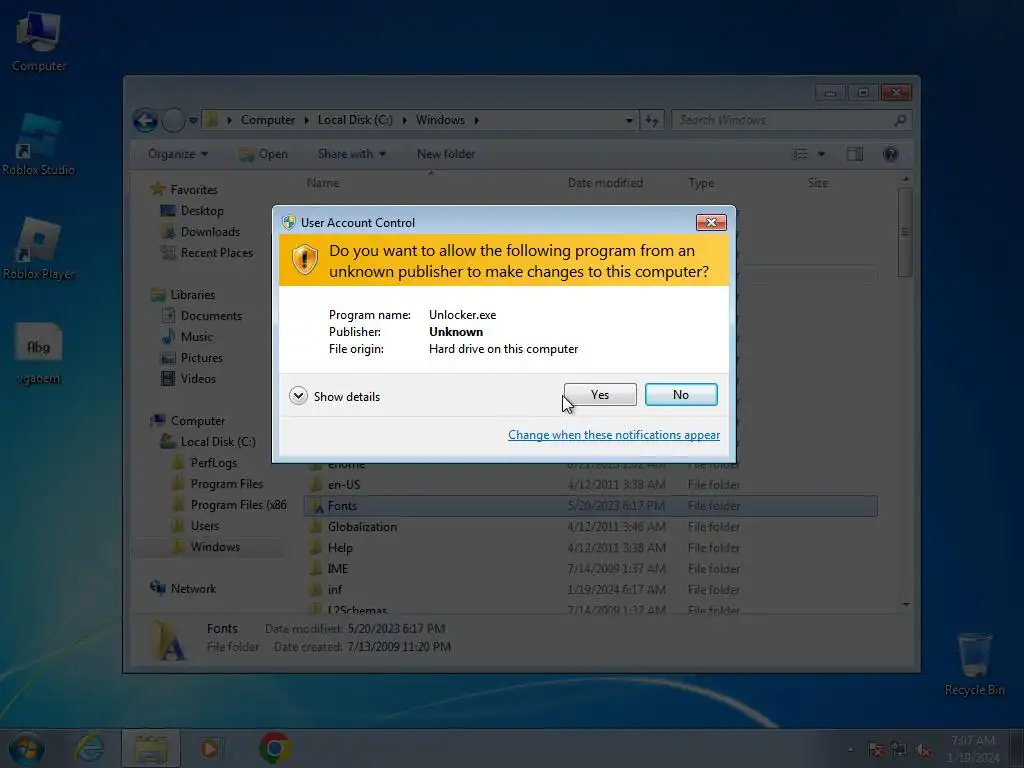Click Windows in the address bar breadcrumb
Image resolution: width=1024 pixels, height=768 pixels.
pos(440,120)
